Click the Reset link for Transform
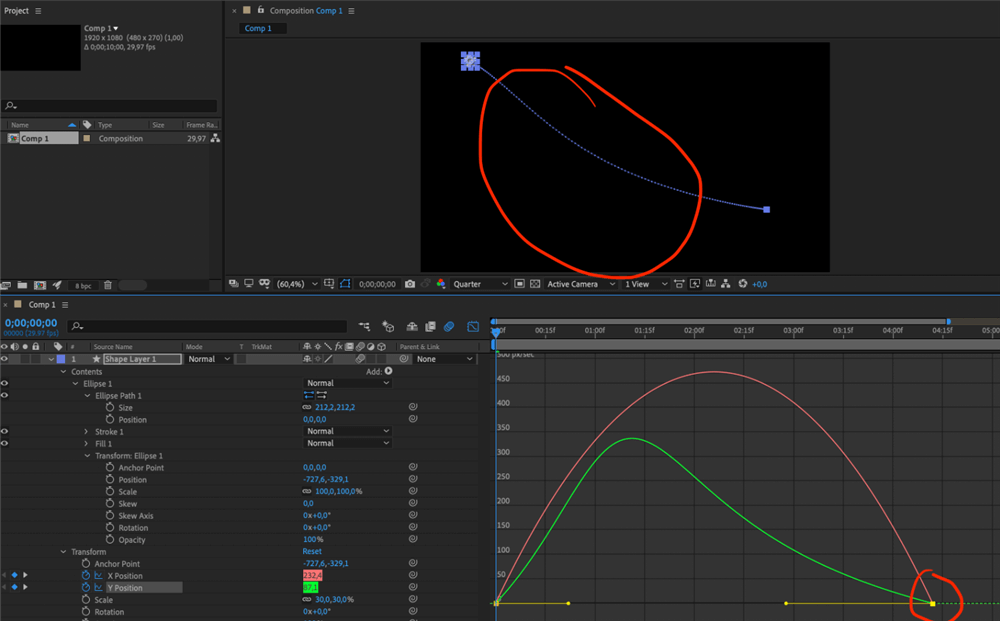 [x=311, y=551]
